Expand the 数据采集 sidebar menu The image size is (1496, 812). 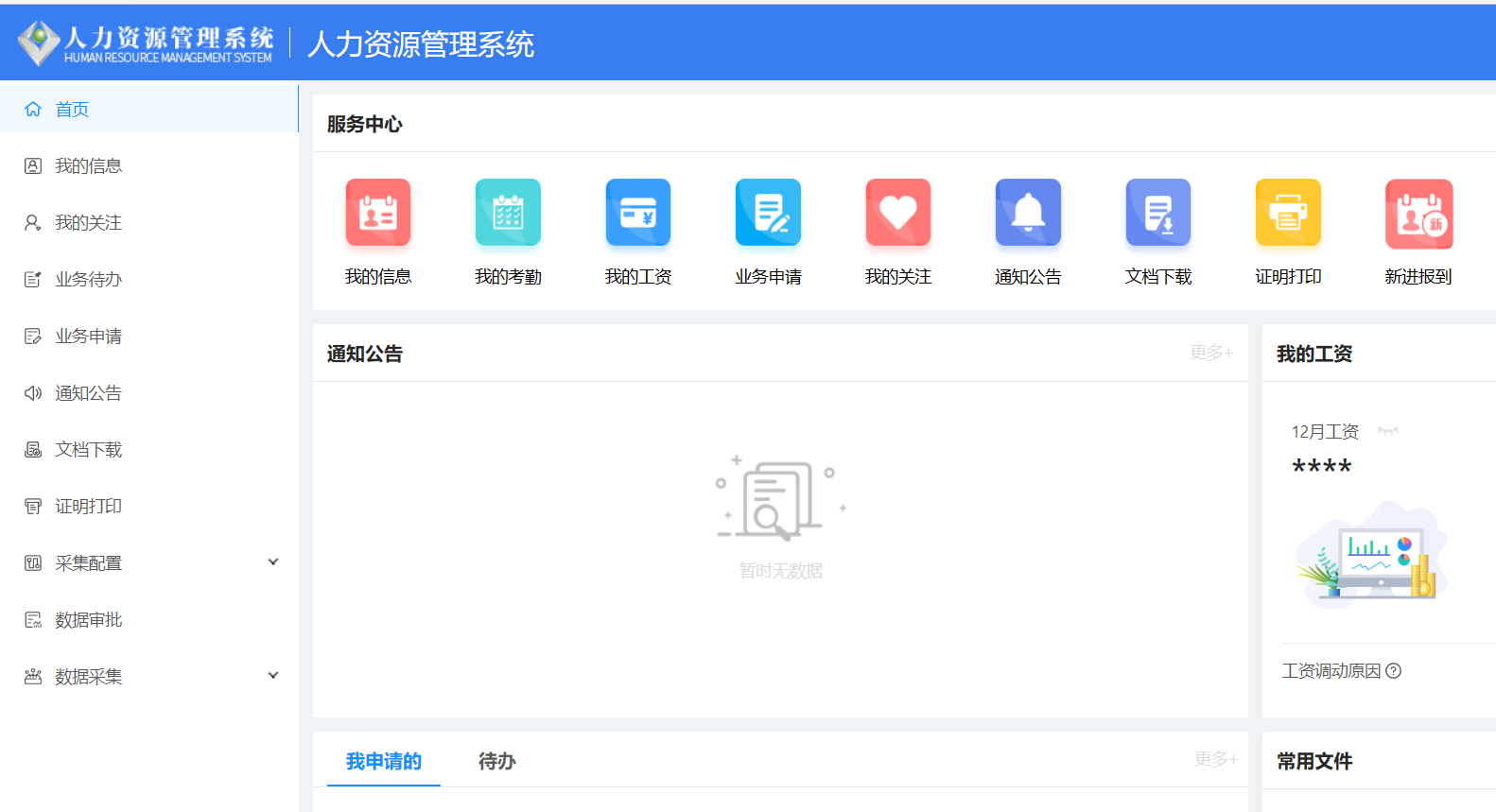273,676
